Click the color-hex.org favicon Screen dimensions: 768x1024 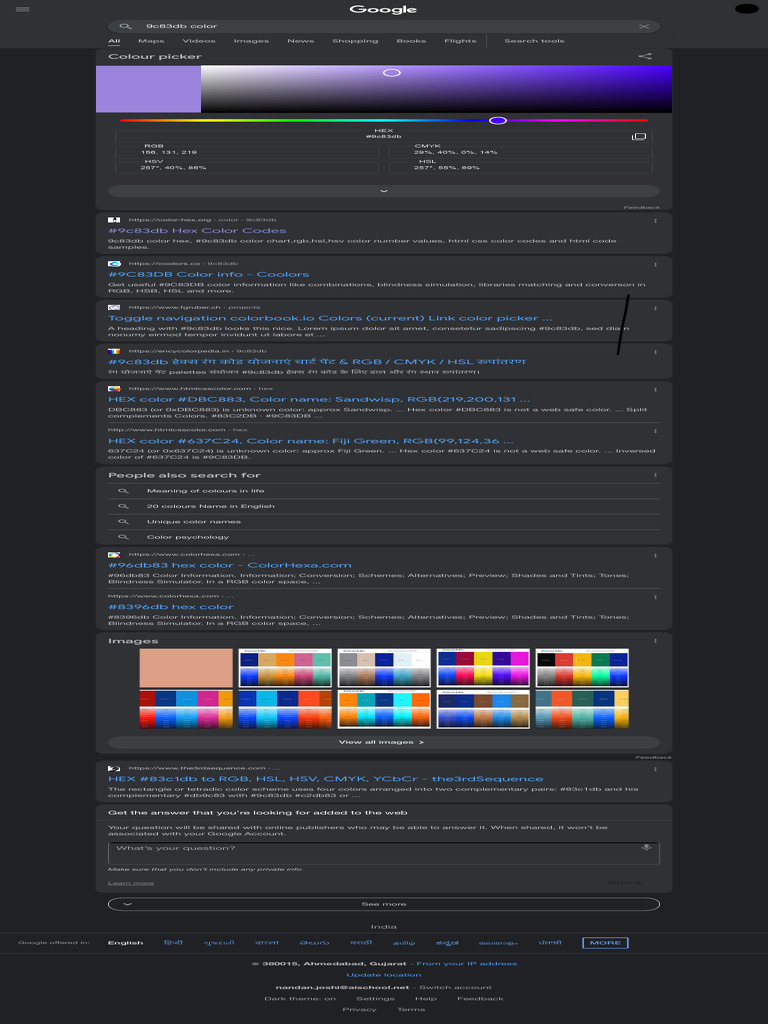tap(114, 220)
